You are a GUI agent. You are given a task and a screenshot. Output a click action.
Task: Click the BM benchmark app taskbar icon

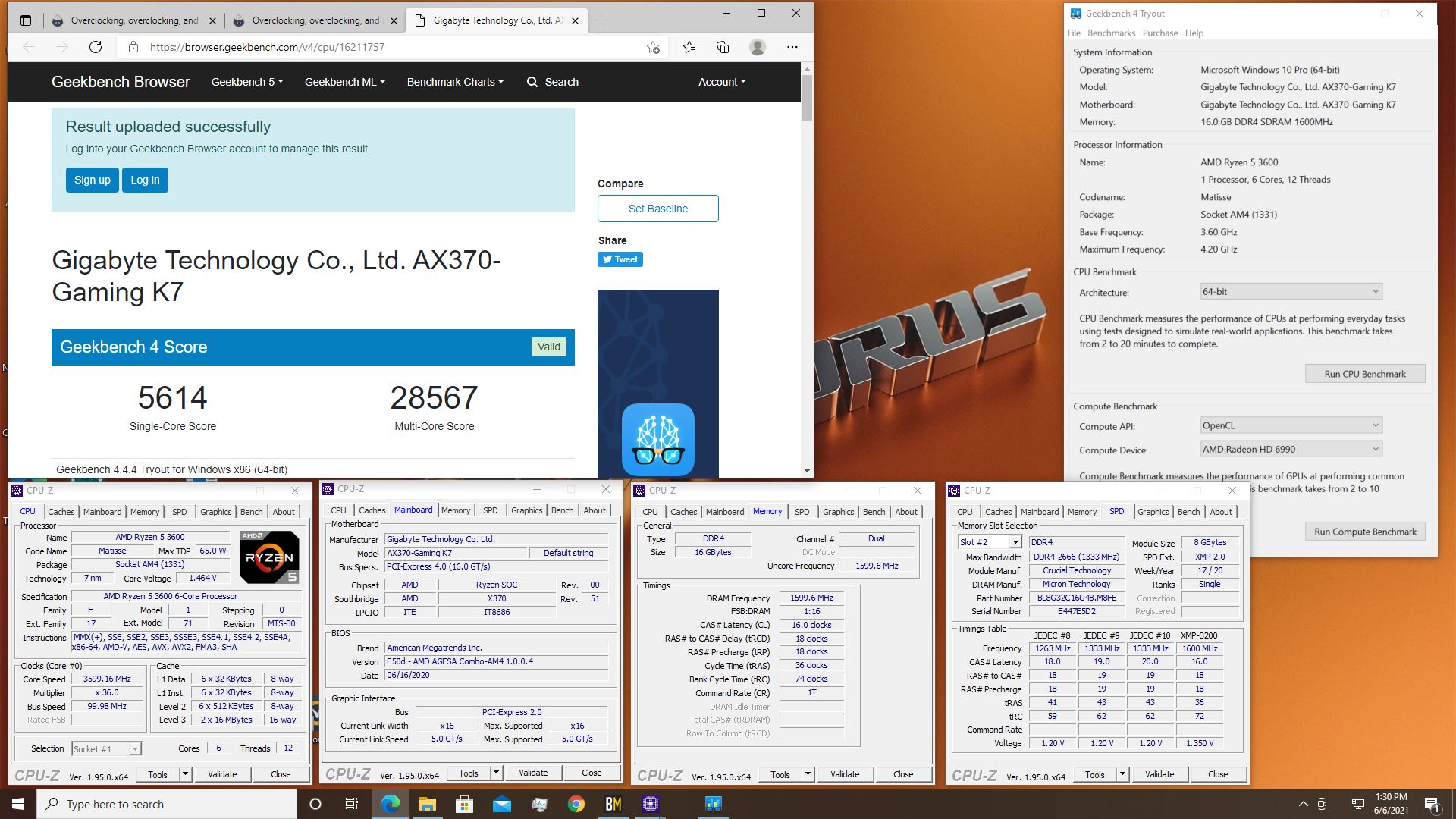[x=613, y=804]
